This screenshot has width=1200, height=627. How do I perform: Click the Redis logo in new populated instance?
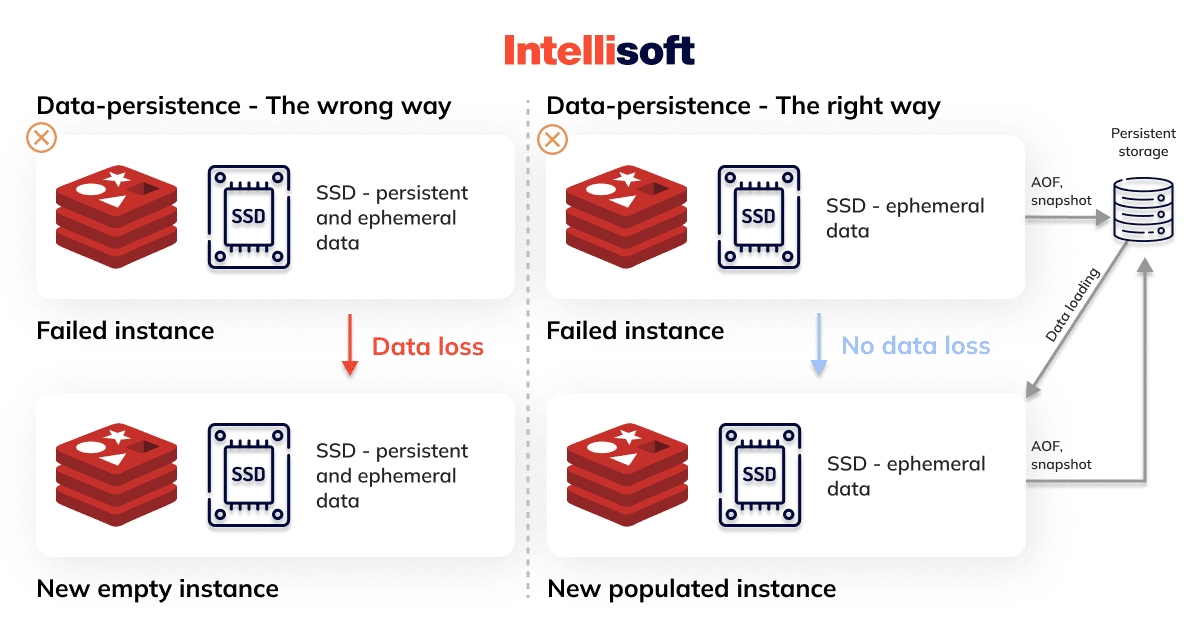(627, 468)
